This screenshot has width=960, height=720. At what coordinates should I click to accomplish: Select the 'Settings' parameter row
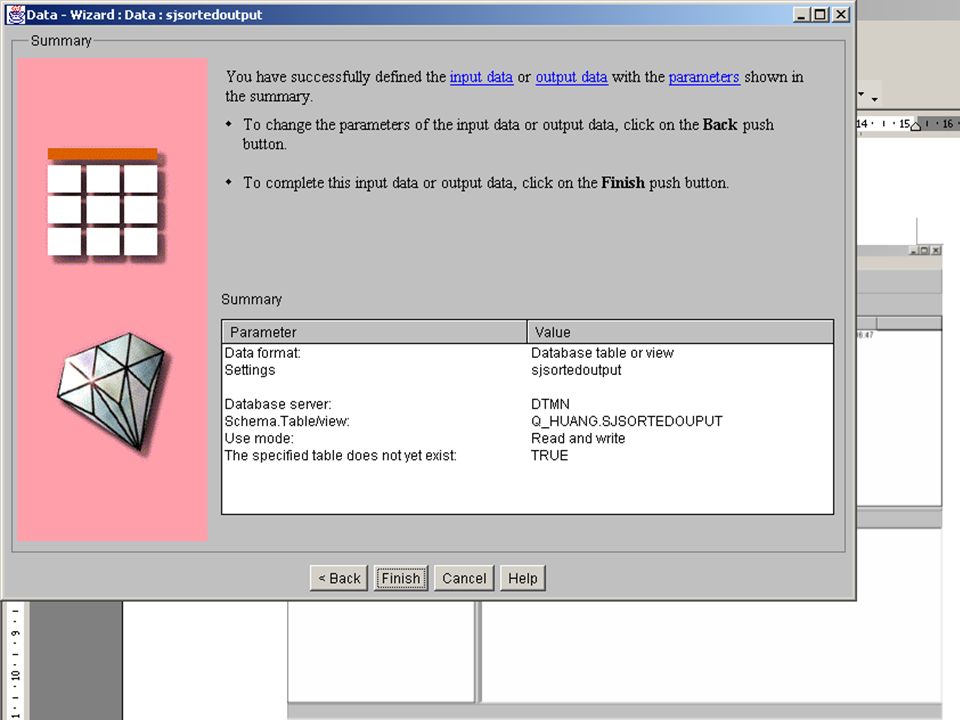click(250, 370)
